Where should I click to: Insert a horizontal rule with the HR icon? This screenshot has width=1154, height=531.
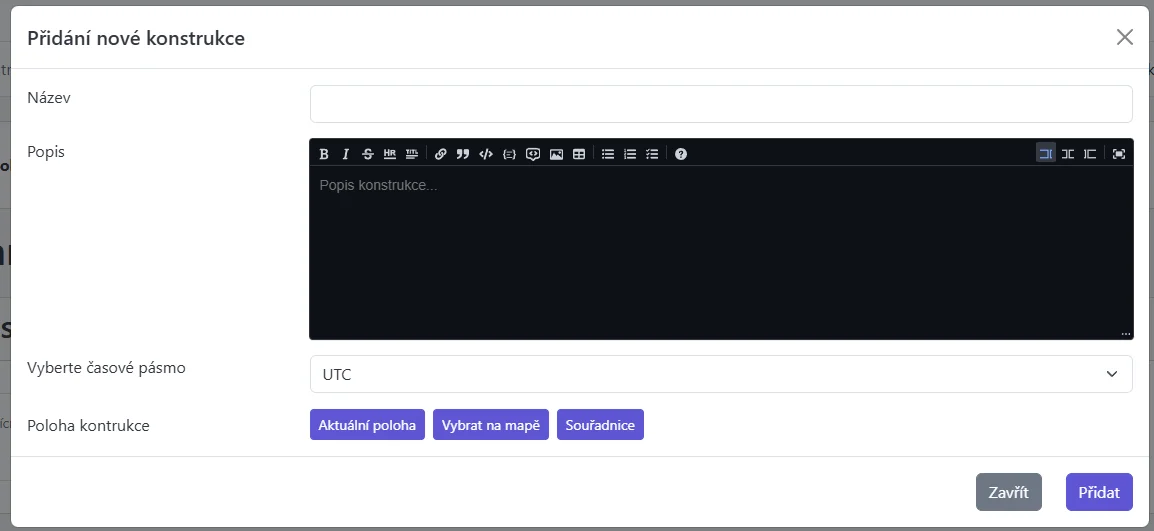[x=390, y=154]
